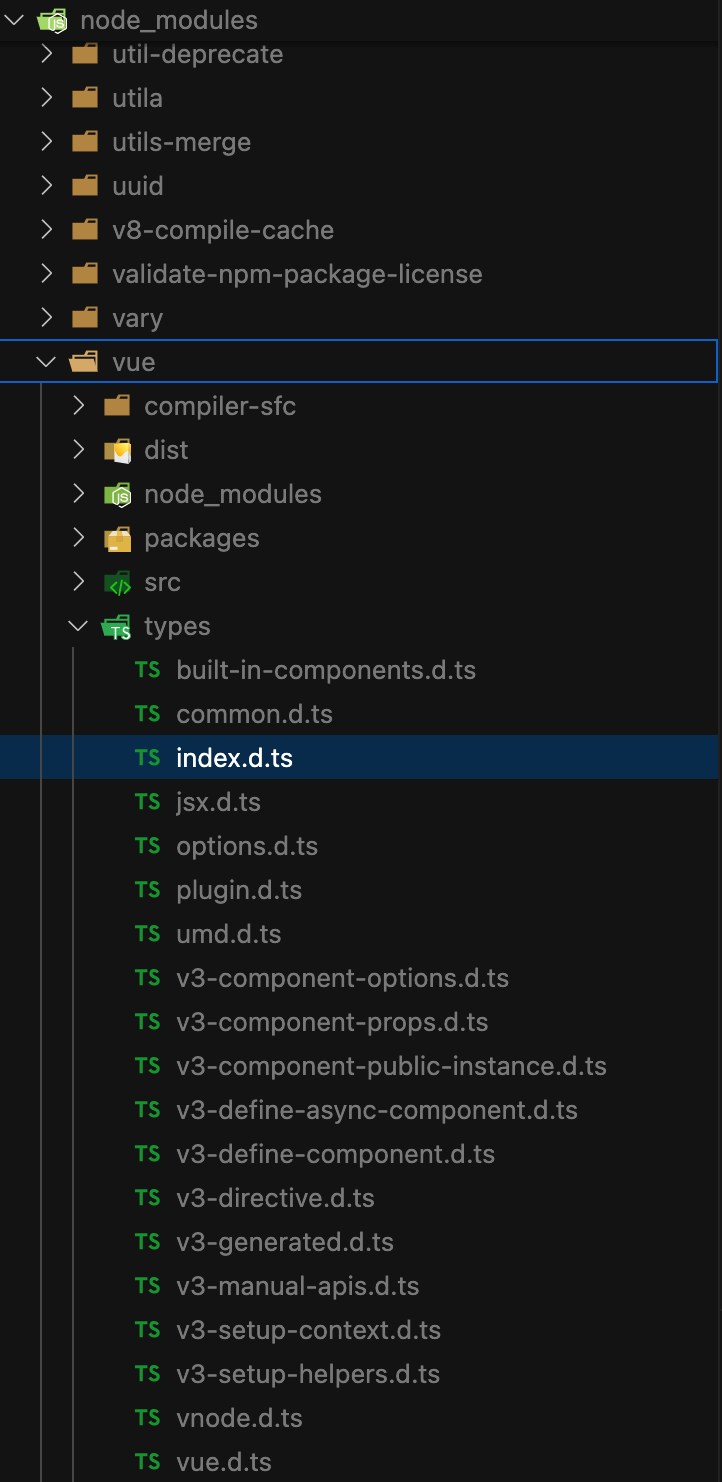Expand the uuid folder chevron
The image size is (722, 1482).
click(x=46, y=186)
